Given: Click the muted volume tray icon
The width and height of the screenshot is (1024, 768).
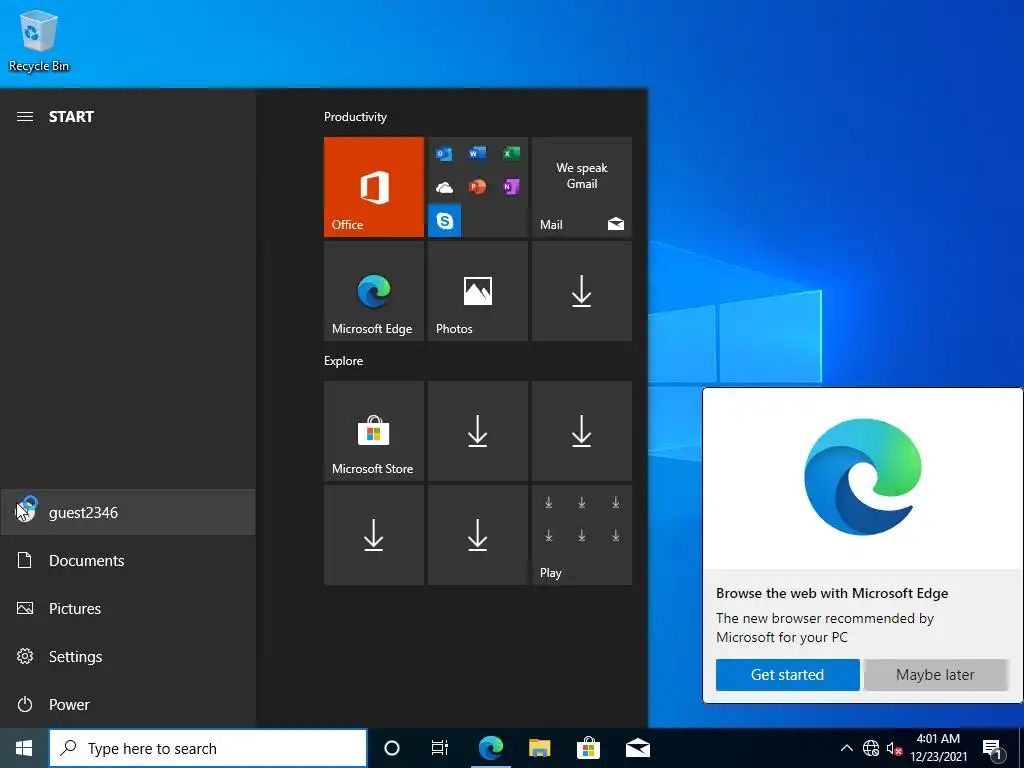Looking at the screenshot, I should click(894, 748).
